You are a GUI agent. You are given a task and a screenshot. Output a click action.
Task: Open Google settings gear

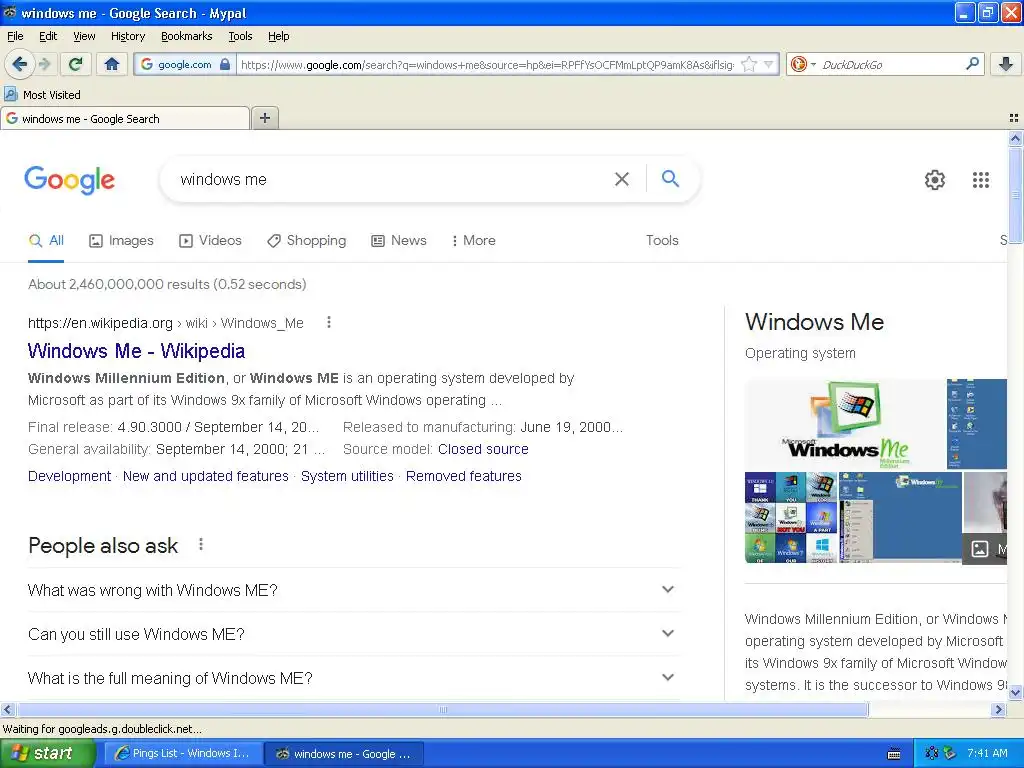(x=935, y=180)
